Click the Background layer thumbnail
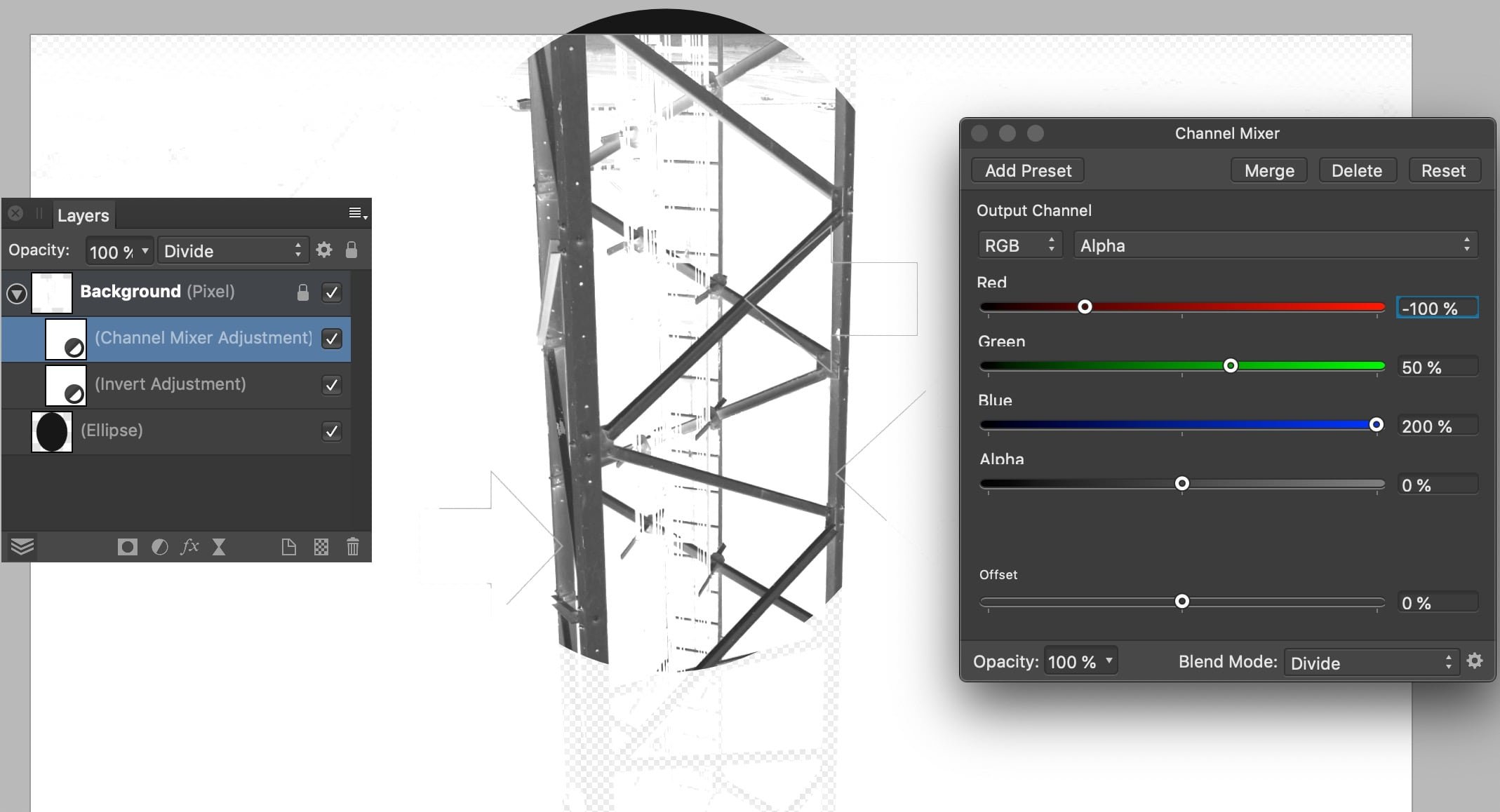This screenshot has width=1500, height=812. (52, 292)
